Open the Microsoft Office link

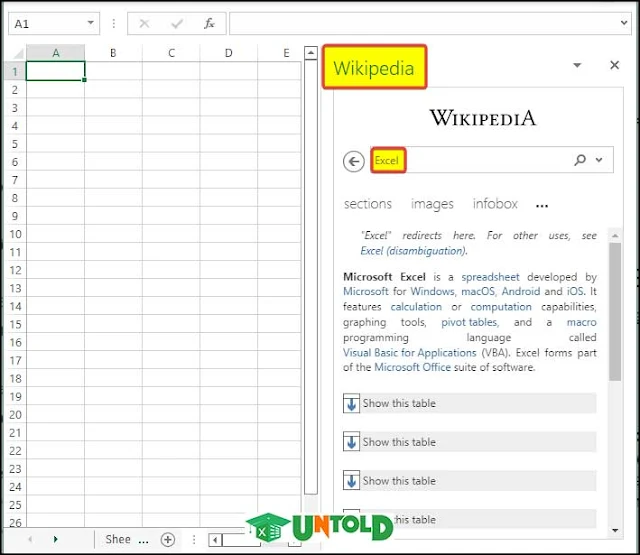point(412,367)
